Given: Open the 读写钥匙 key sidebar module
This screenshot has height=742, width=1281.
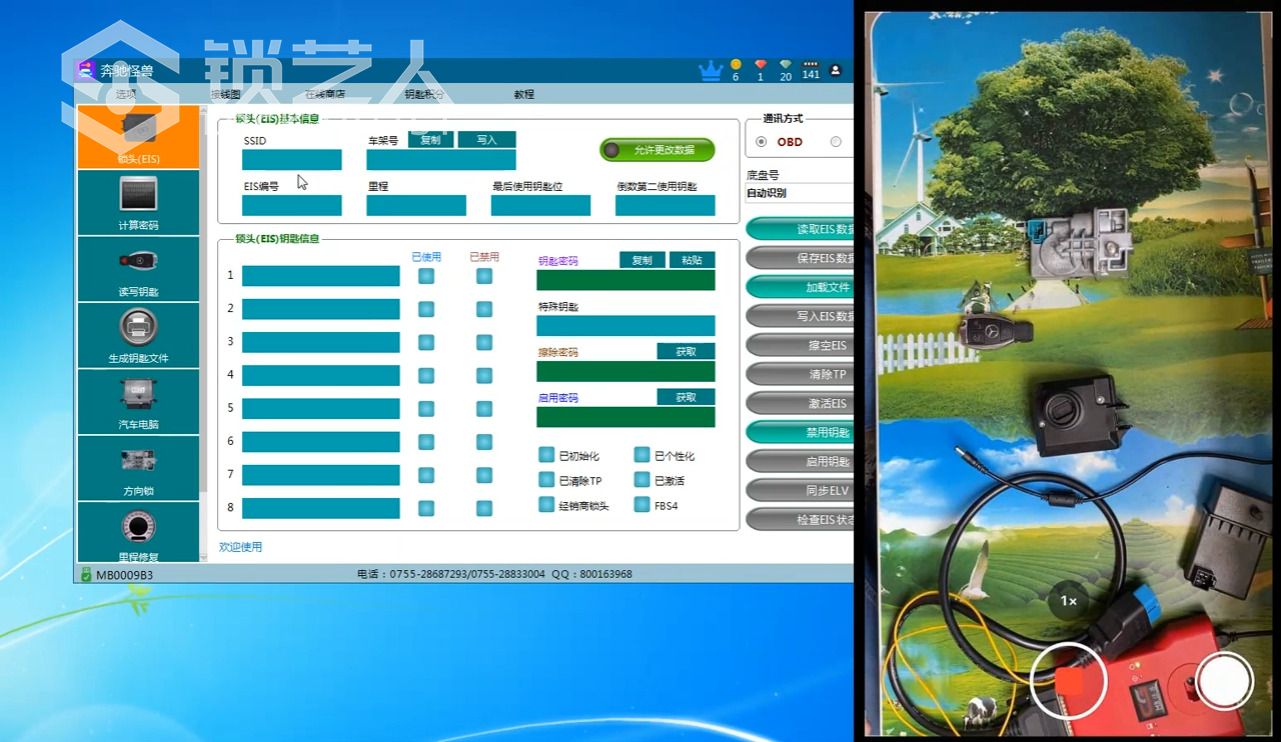Looking at the screenshot, I should (x=138, y=269).
